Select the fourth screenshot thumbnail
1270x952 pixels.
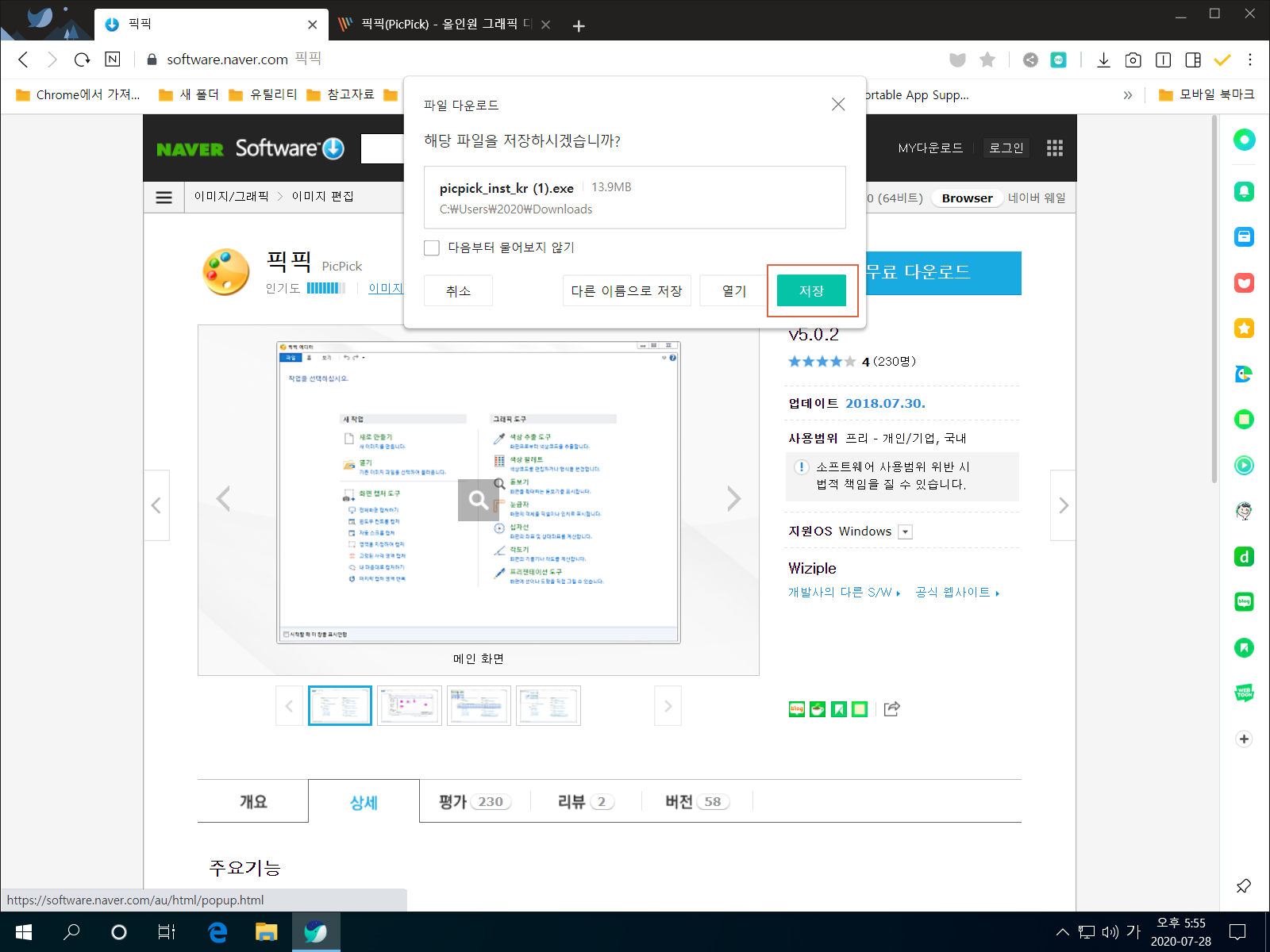pos(548,705)
